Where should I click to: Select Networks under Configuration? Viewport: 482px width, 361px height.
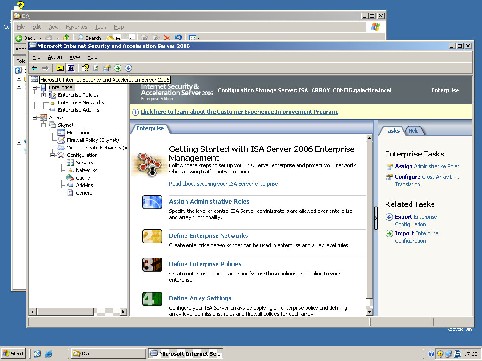coord(86,170)
